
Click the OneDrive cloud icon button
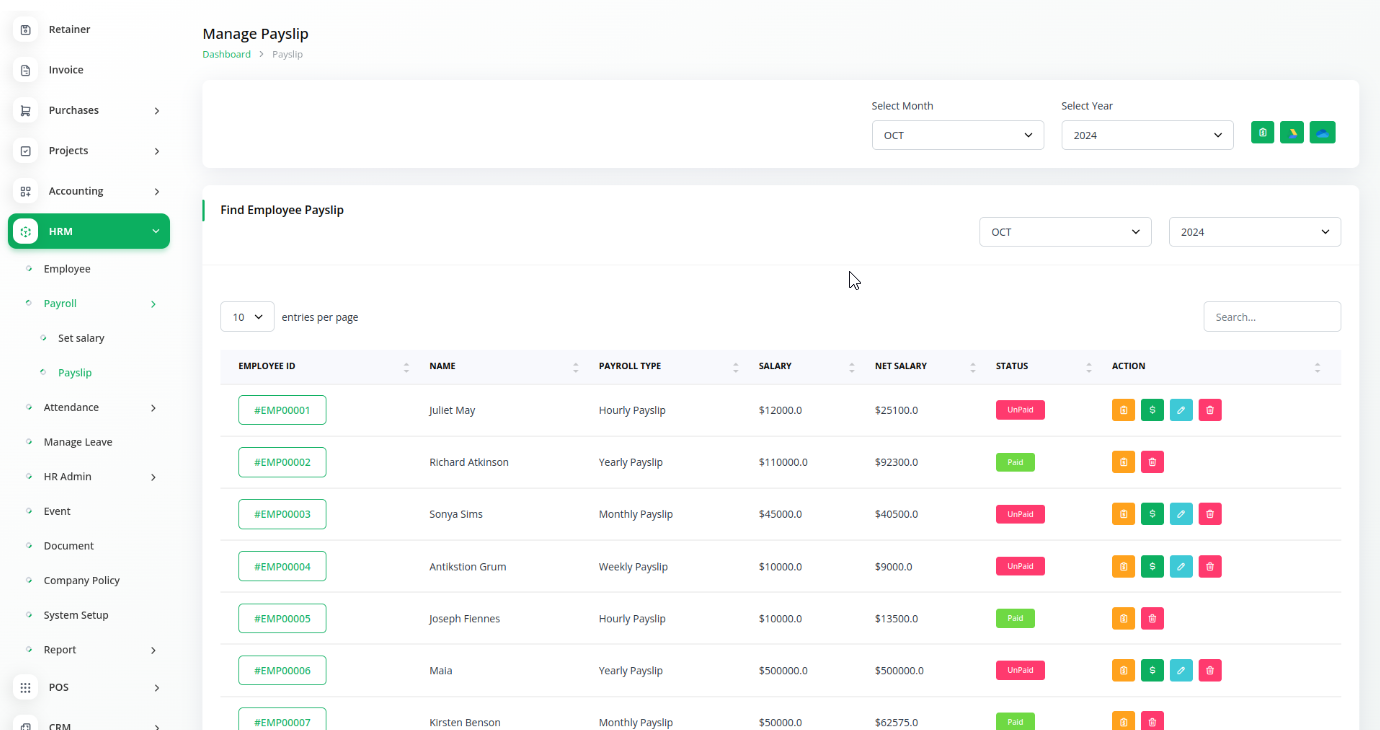coord(1322,133)
